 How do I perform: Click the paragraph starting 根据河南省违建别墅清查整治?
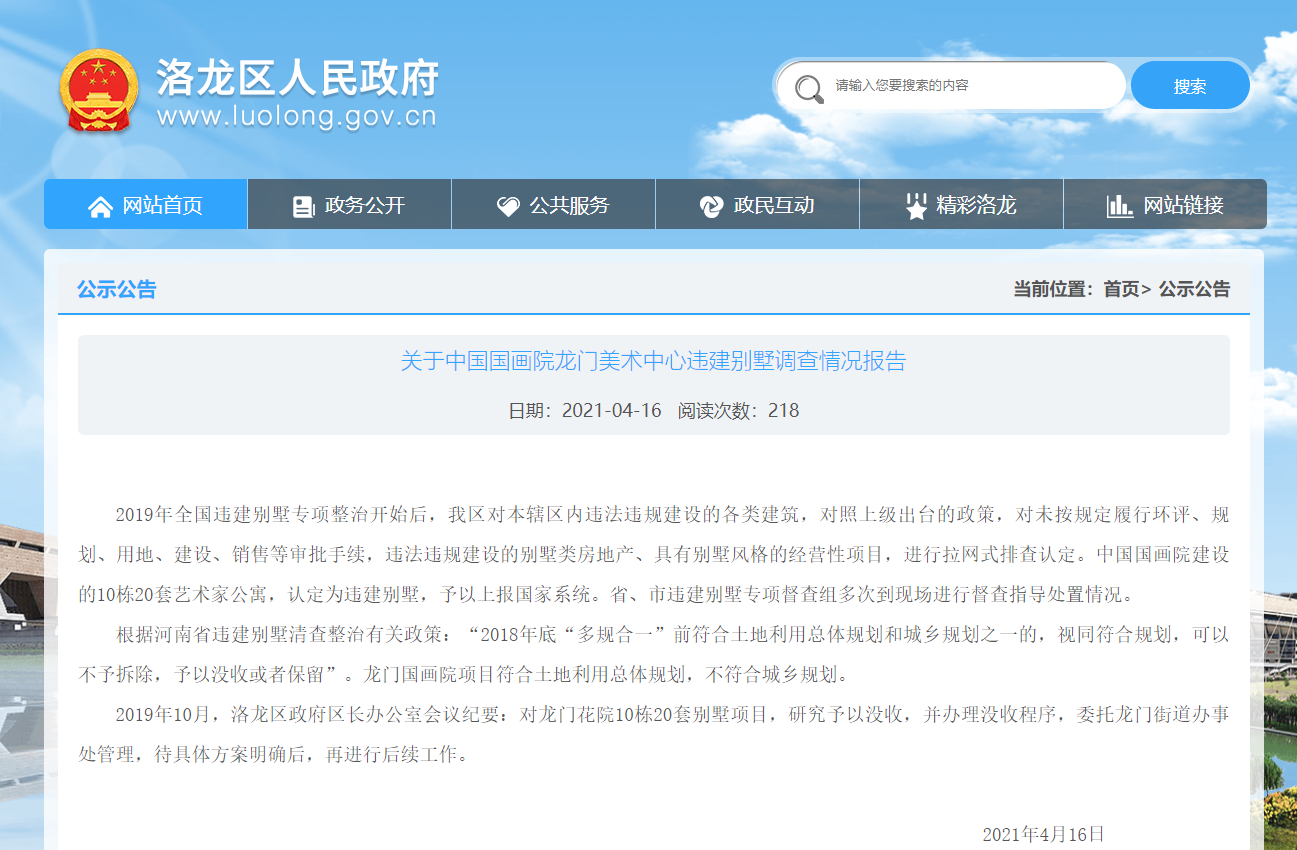pyautogui.click(x=654, y=654)
